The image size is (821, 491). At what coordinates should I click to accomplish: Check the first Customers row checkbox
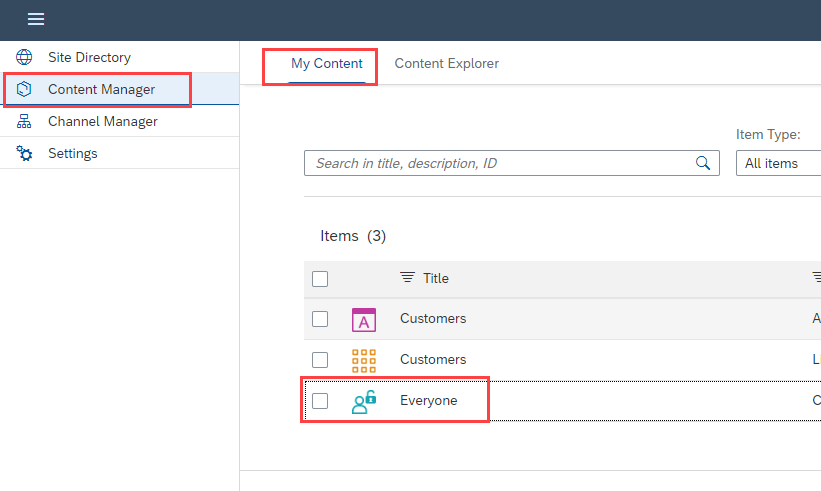coord(320,319)
